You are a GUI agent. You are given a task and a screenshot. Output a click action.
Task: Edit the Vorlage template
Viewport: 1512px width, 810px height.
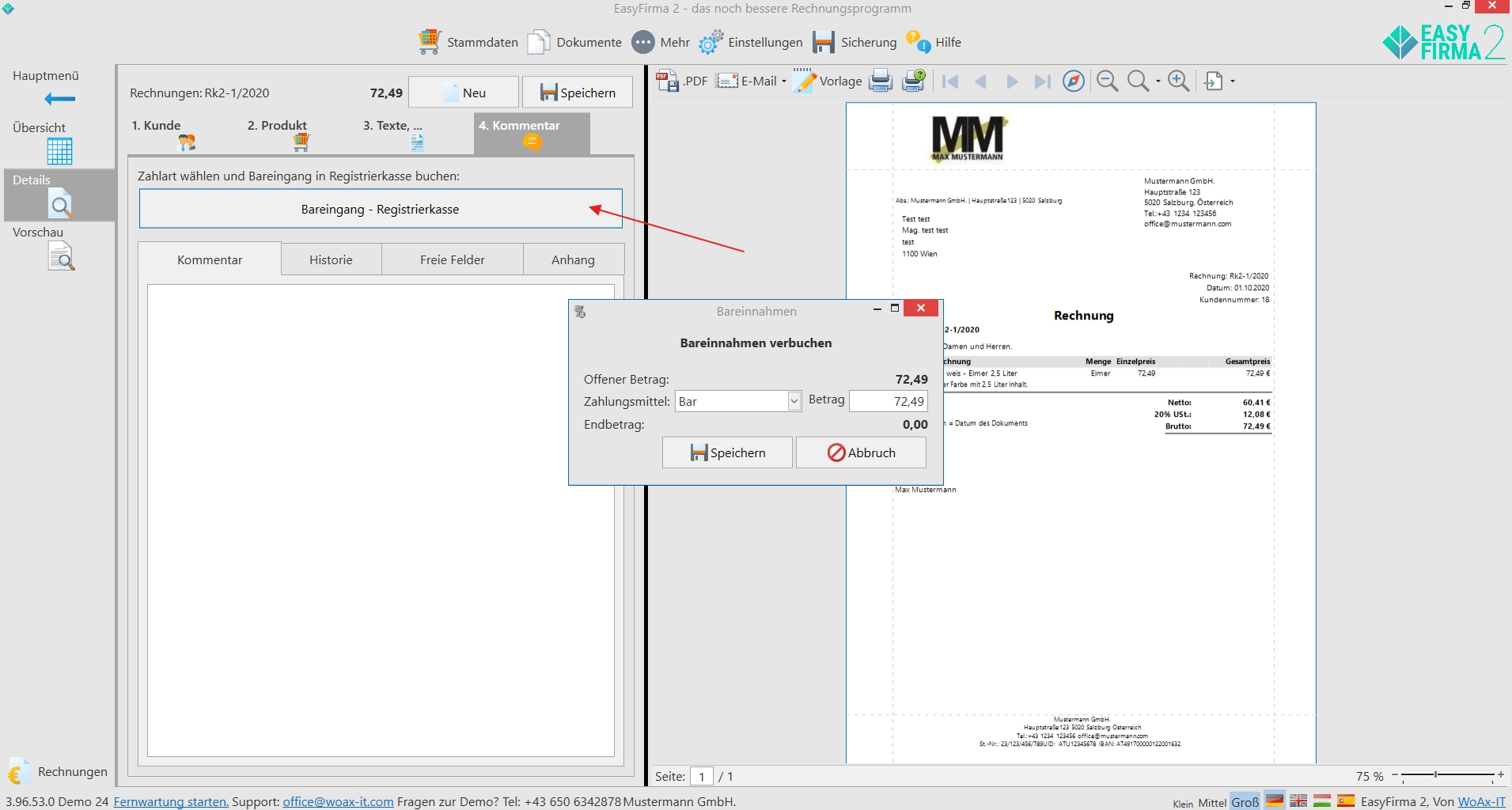[828, 81]
